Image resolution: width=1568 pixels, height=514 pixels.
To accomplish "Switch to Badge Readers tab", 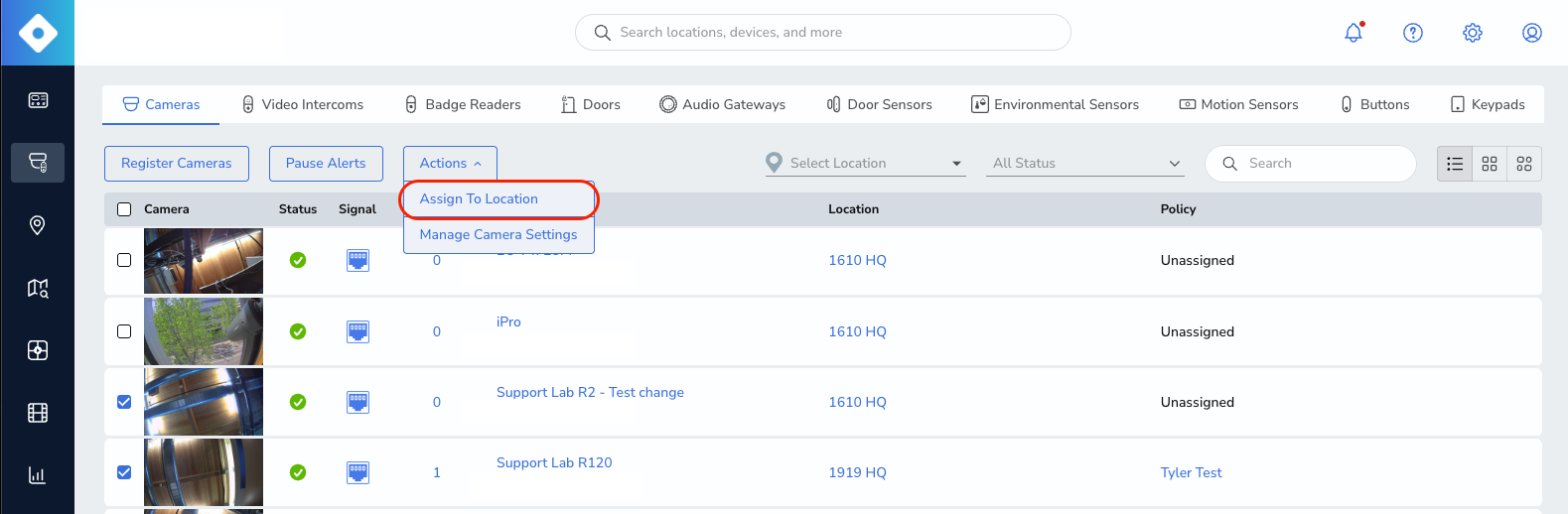I will [x=463, y=104].
